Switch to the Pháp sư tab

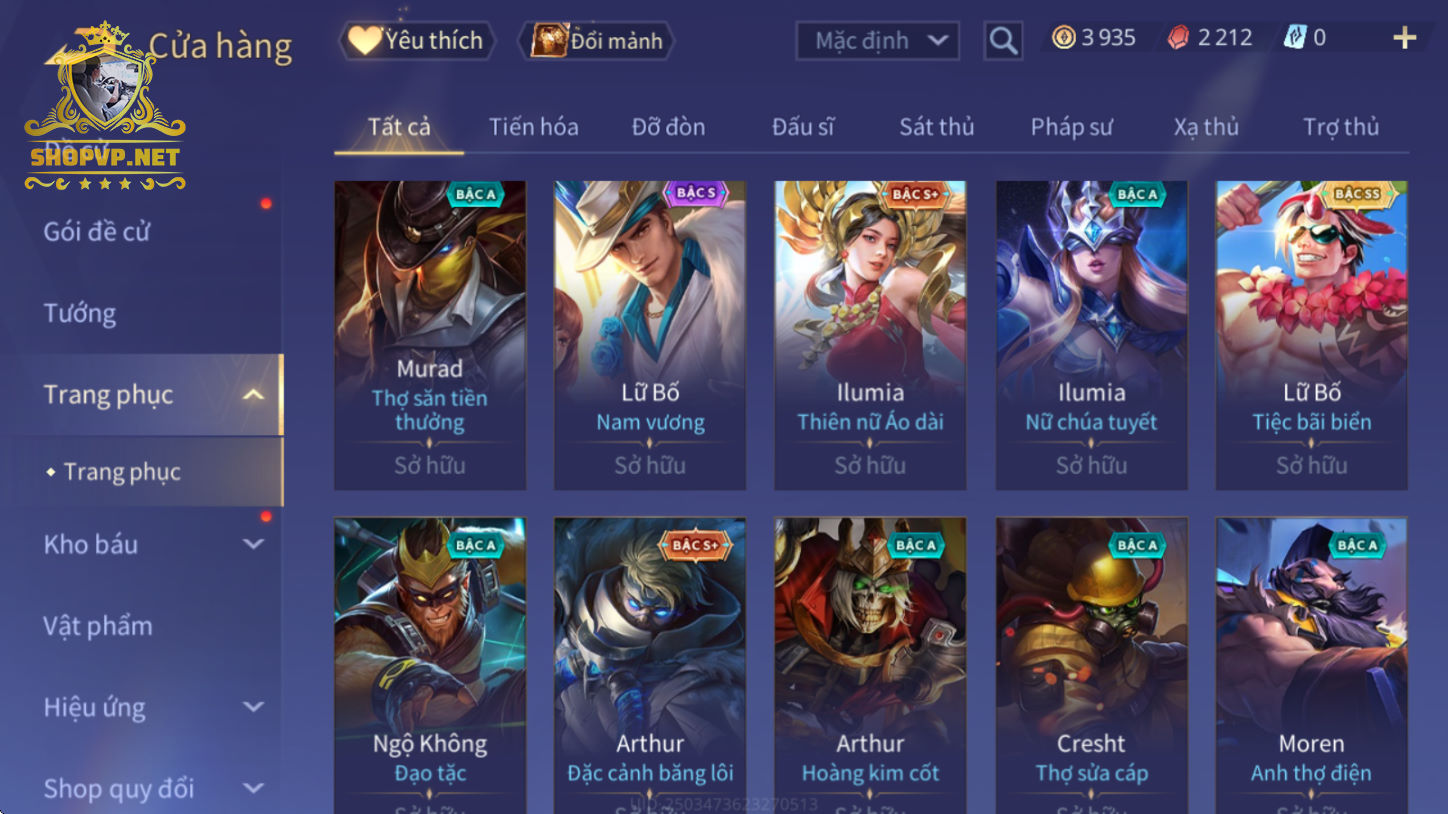pos(1071,127)
